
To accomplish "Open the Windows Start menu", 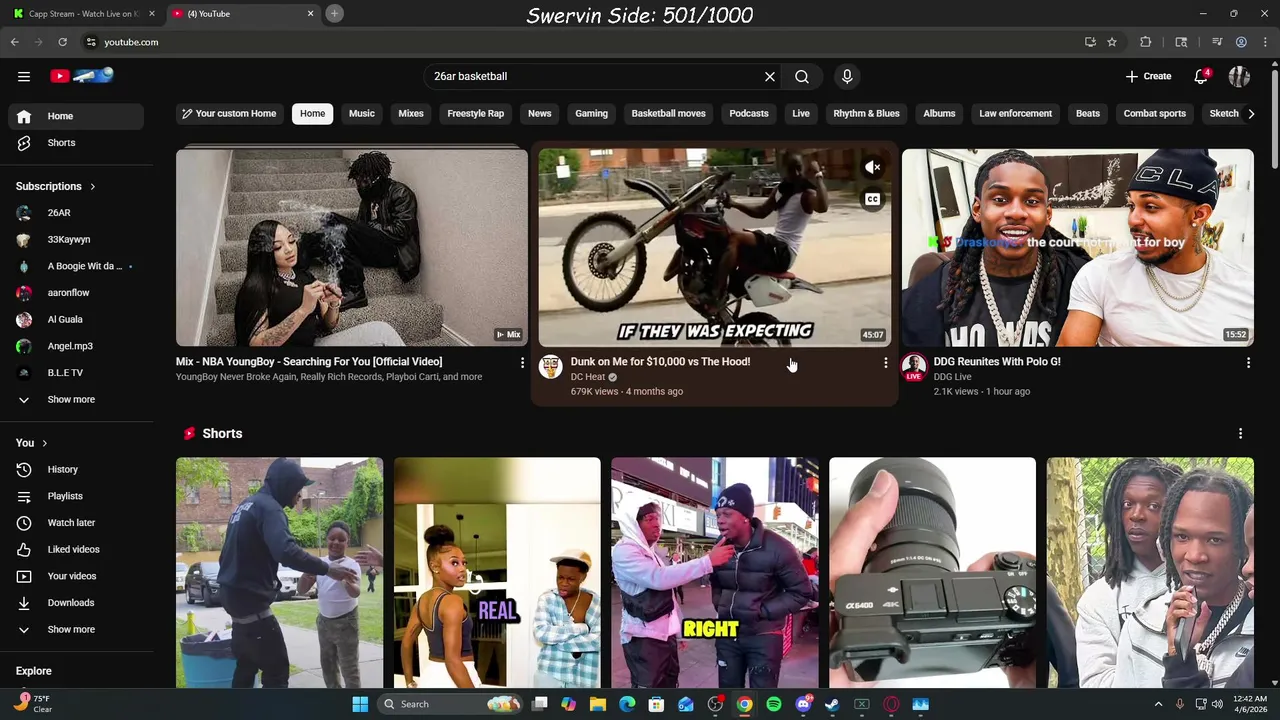I will (x=360, y=704).
